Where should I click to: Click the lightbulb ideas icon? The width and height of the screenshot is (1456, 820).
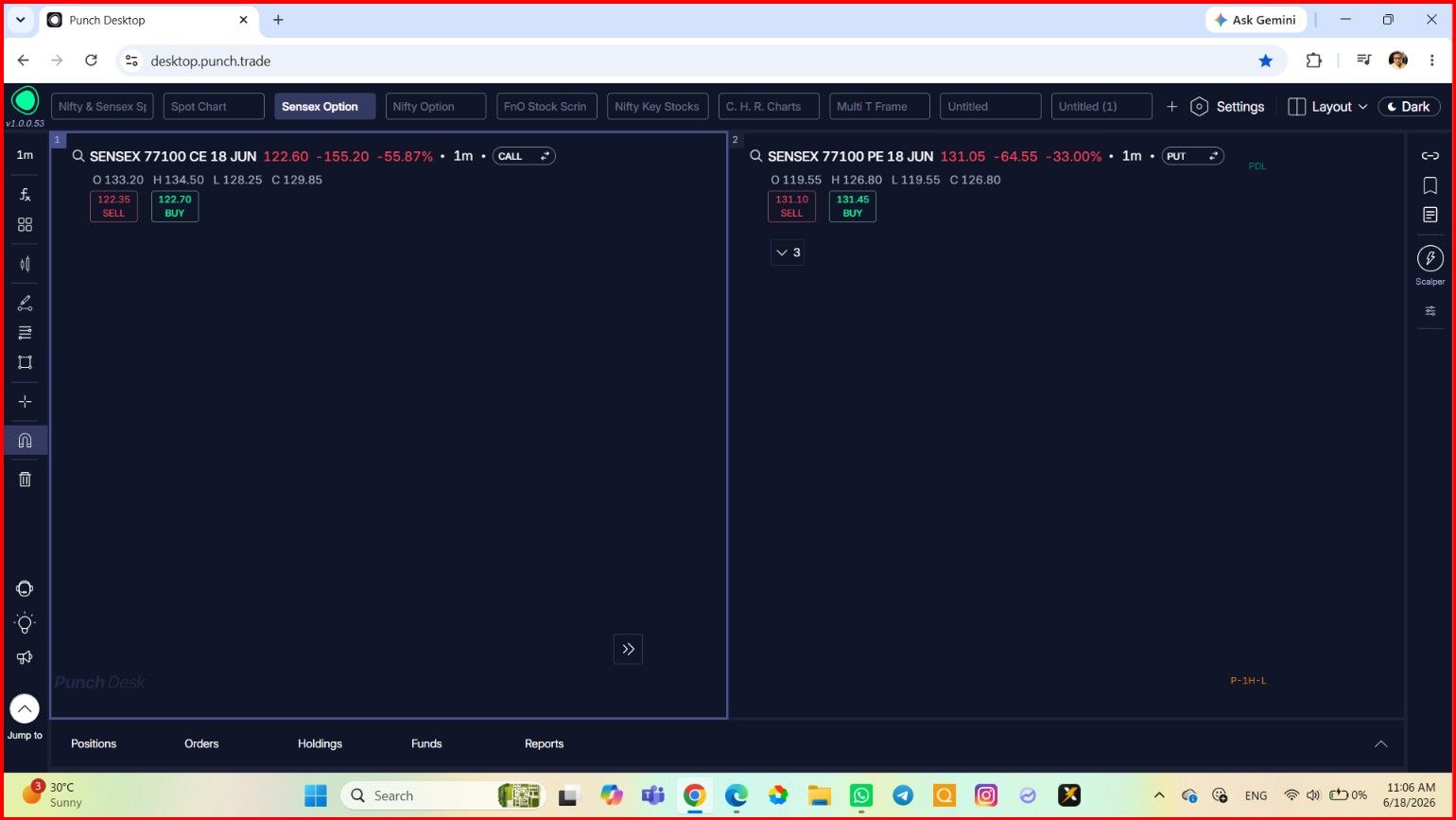(26, 623)
